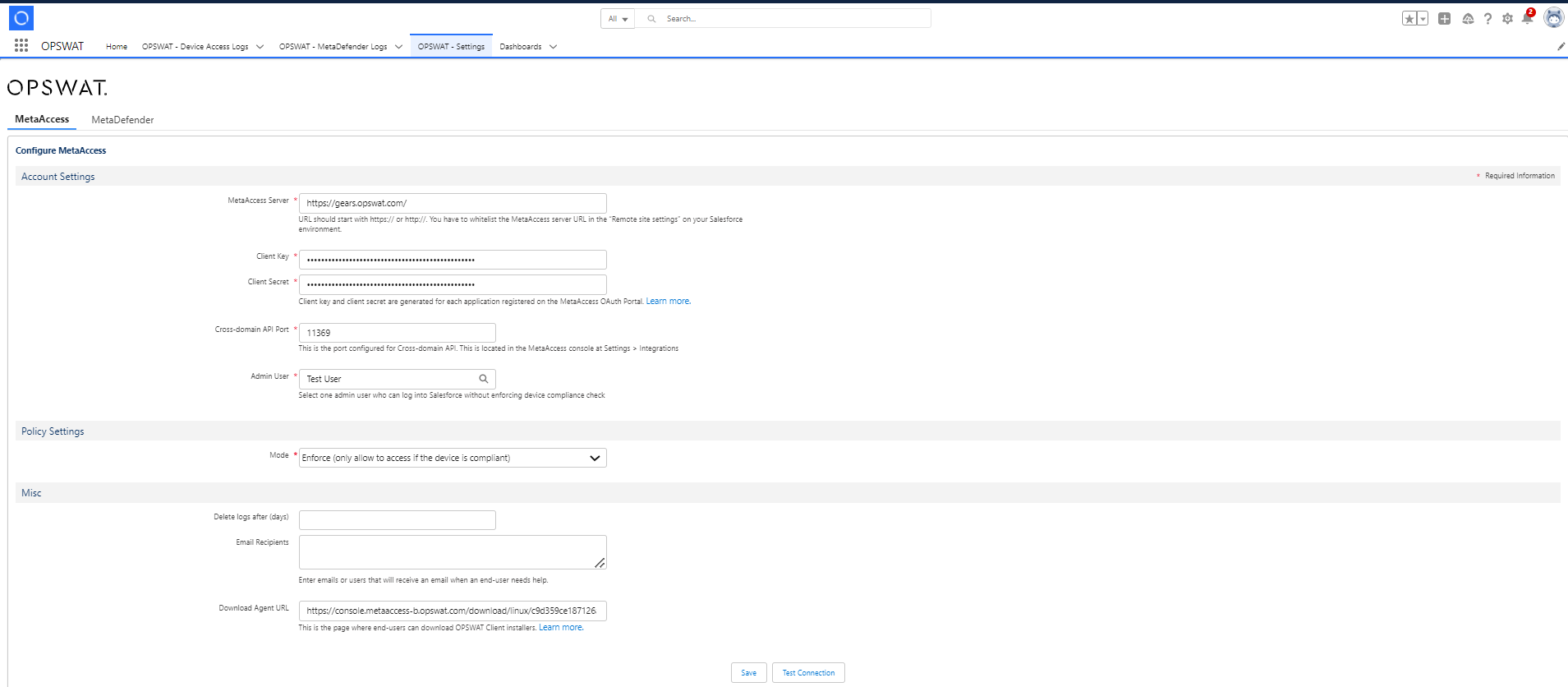1568x687 pixels.
Task: Click the Save button
Action: pos(749,673)
